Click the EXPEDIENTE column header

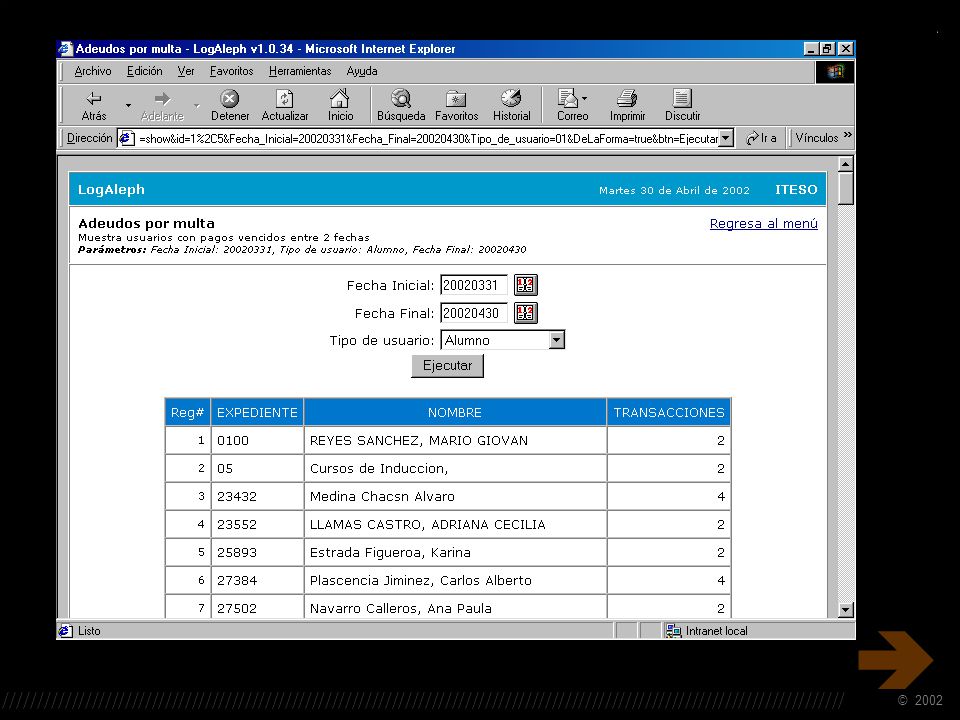pyautogui.click(x=257, y=413)
